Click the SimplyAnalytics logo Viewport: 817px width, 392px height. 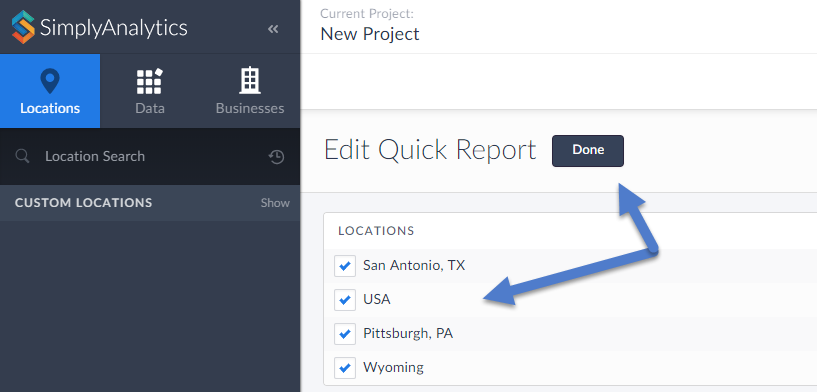[100, 27]
